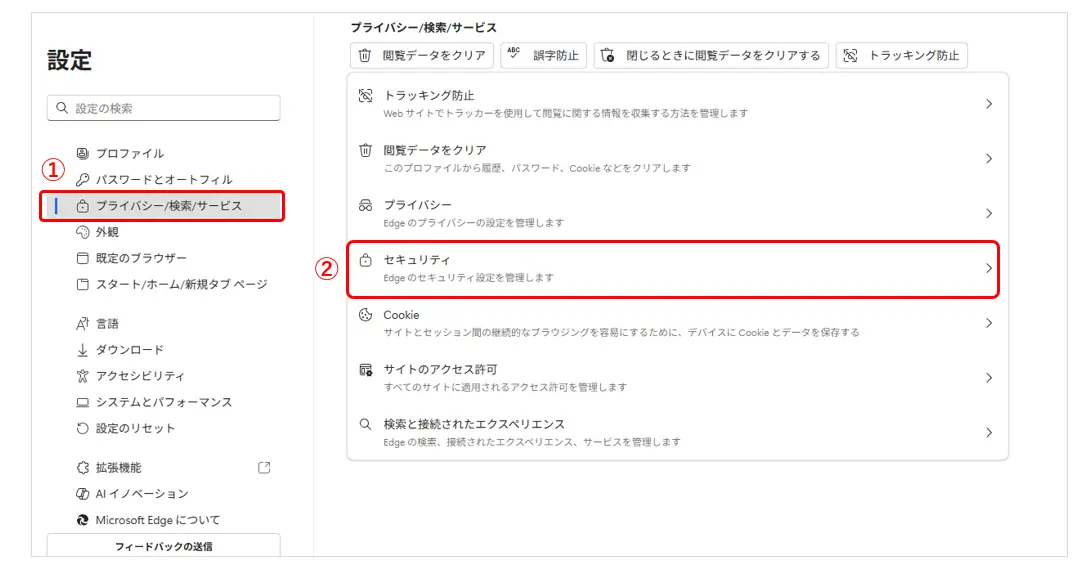Go to システムとパフォーマンス settings section
The height and width of the screenshot is (568, 1088).
pos(163,402)
